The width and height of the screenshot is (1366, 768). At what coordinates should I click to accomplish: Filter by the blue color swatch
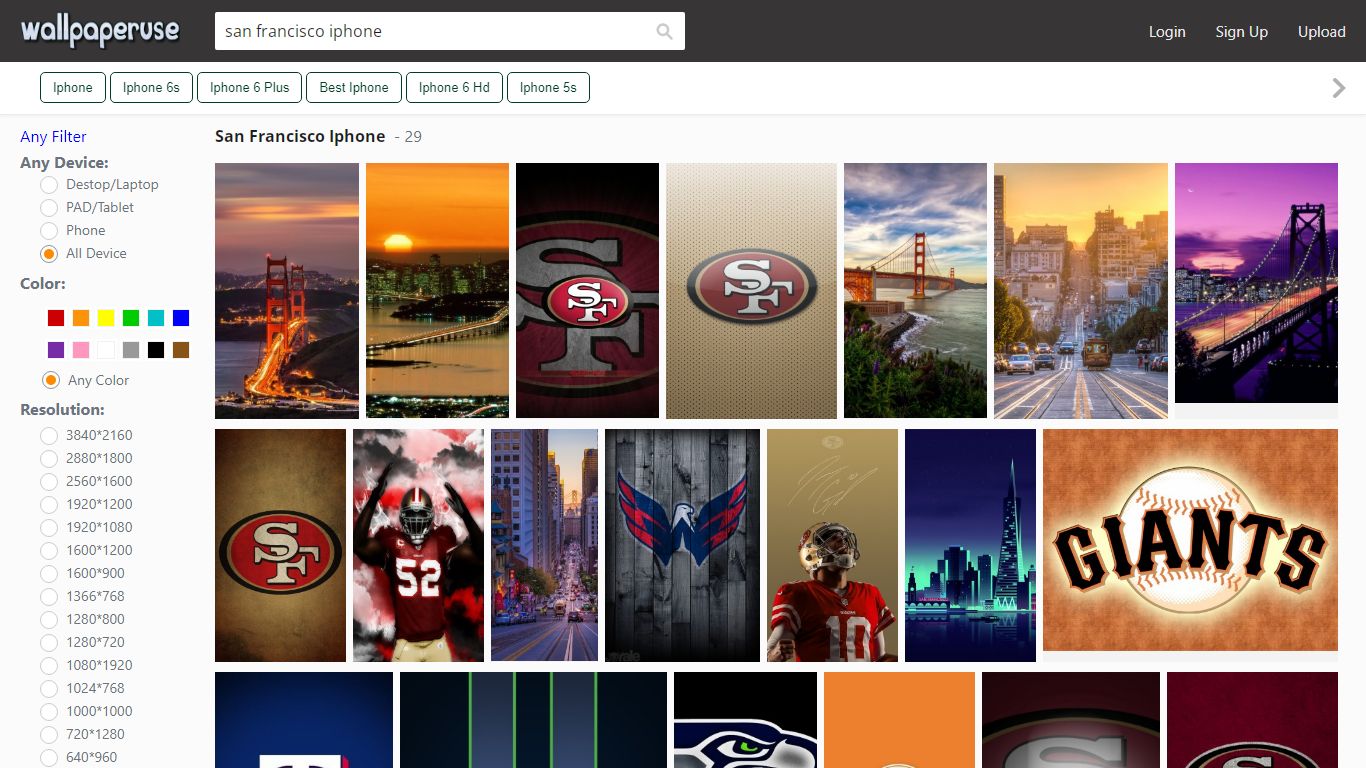pyautogui.click(x=181, y=318)
